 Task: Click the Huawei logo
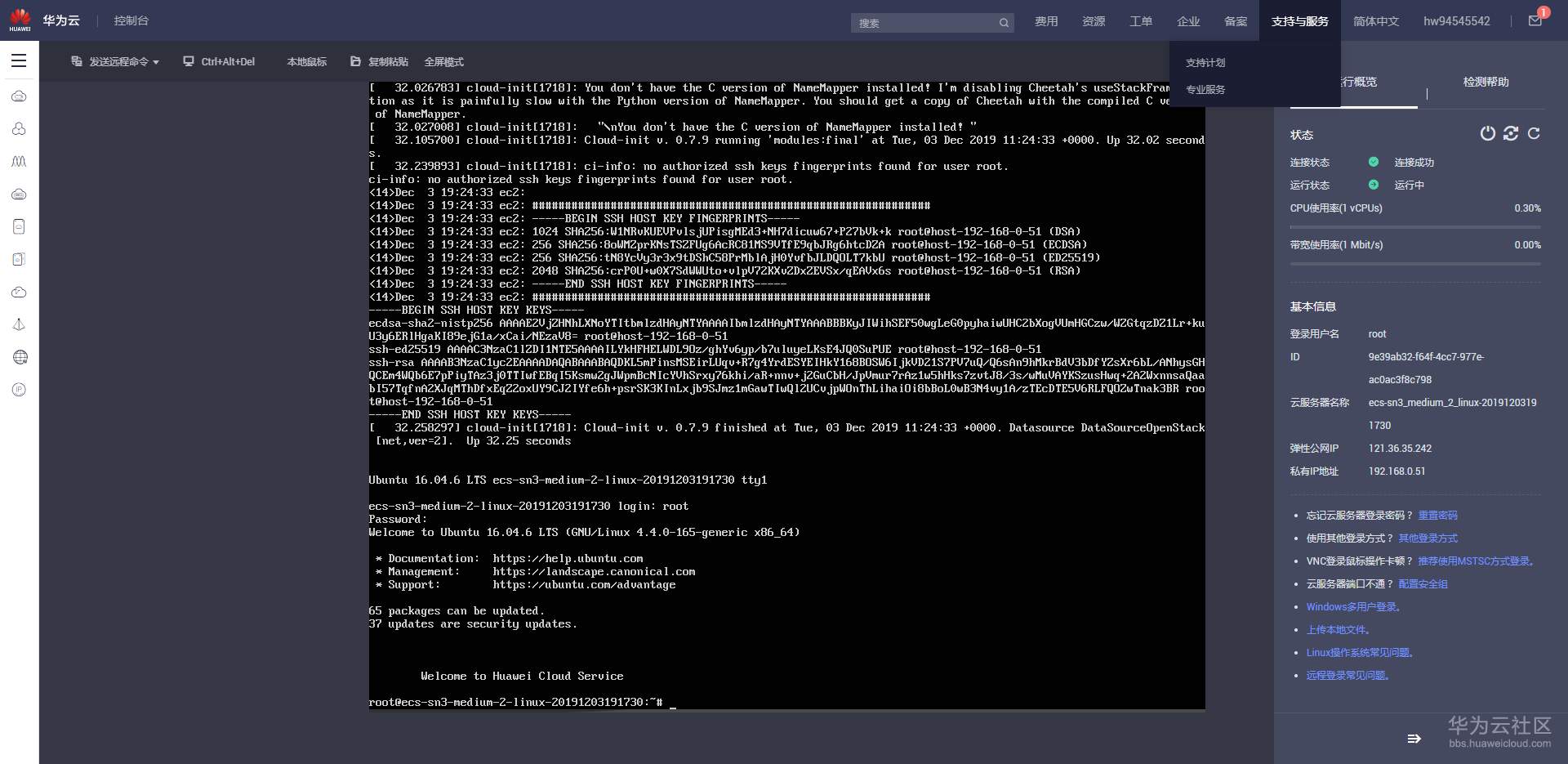tap(20, 20)
